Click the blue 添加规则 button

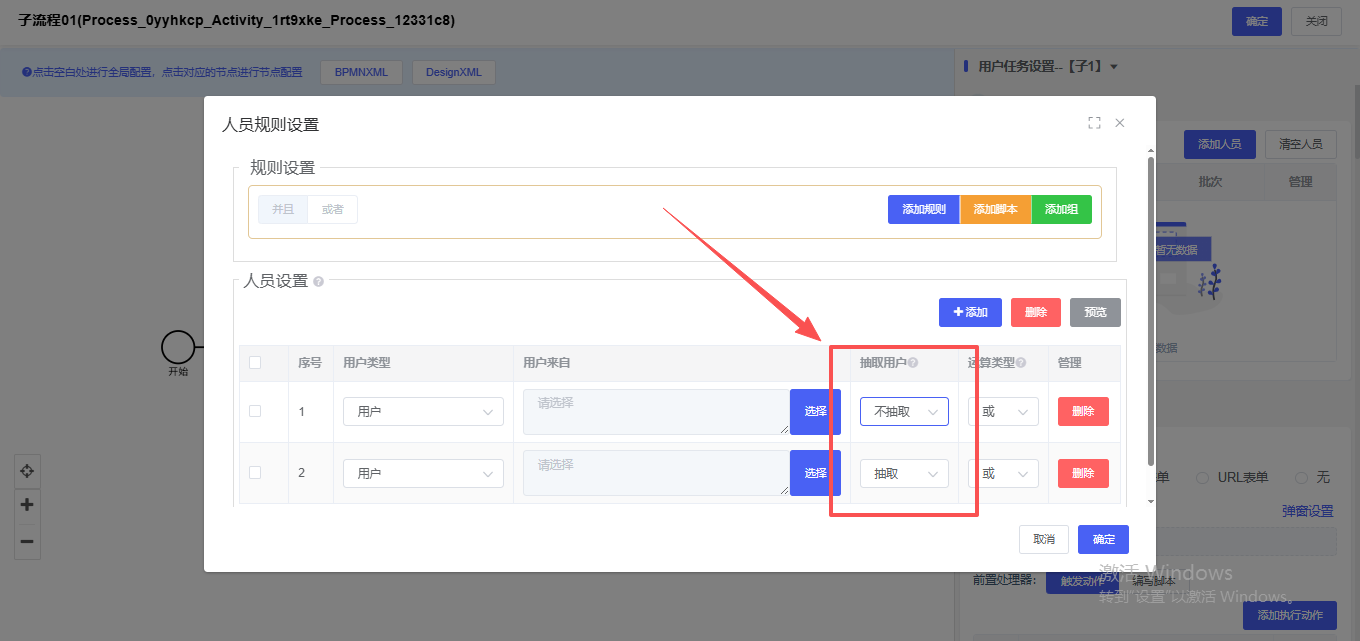pos(923,209)
